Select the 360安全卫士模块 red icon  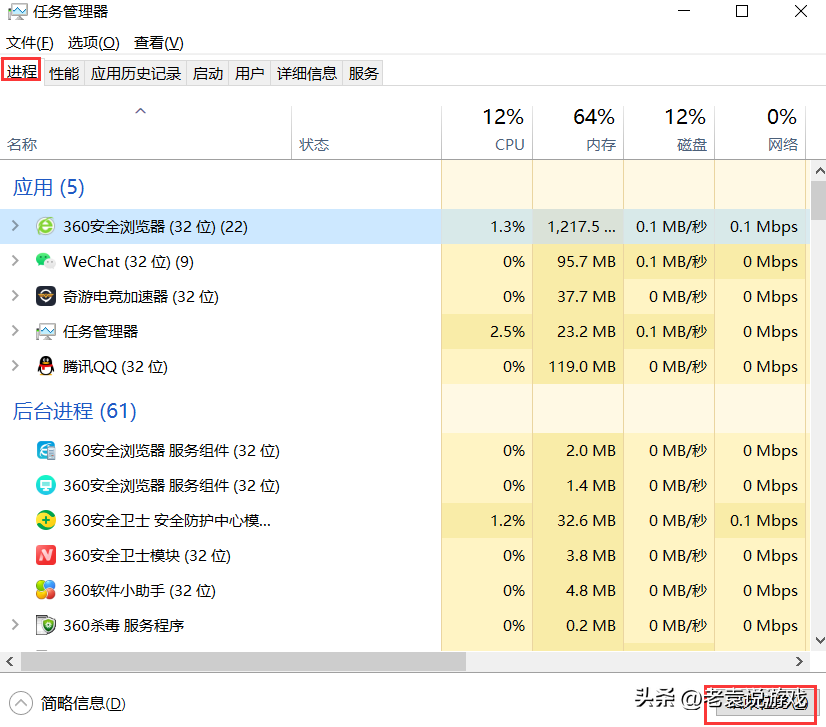[x=45, y=556]
